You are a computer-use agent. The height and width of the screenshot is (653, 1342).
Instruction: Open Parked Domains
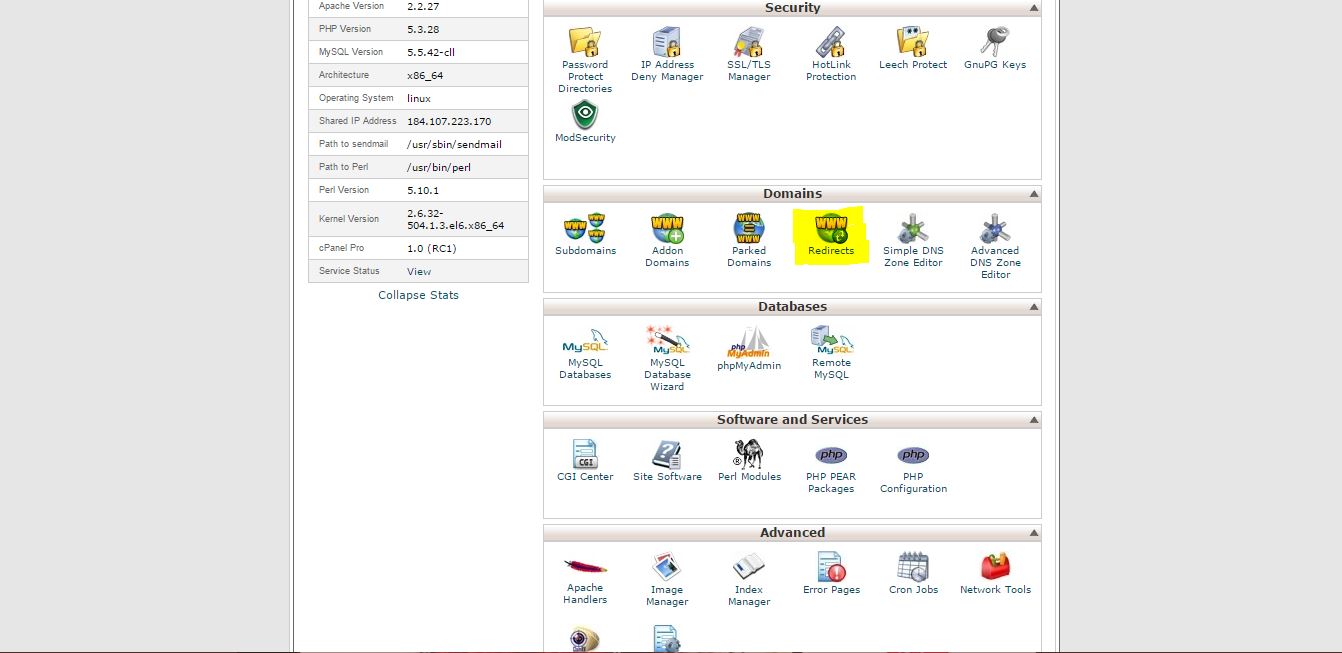tap(749, 240)
